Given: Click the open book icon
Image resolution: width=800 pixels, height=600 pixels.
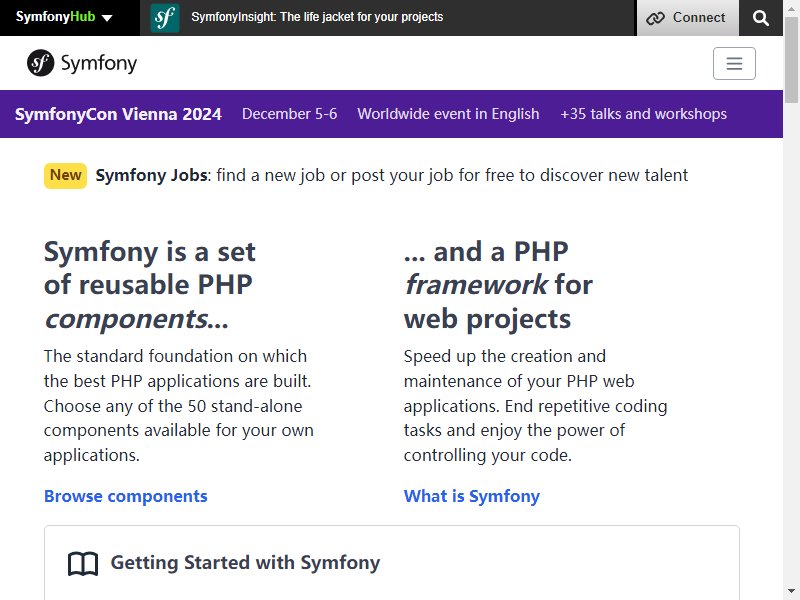Looking at the screenshot, I should tap(83, 563).
